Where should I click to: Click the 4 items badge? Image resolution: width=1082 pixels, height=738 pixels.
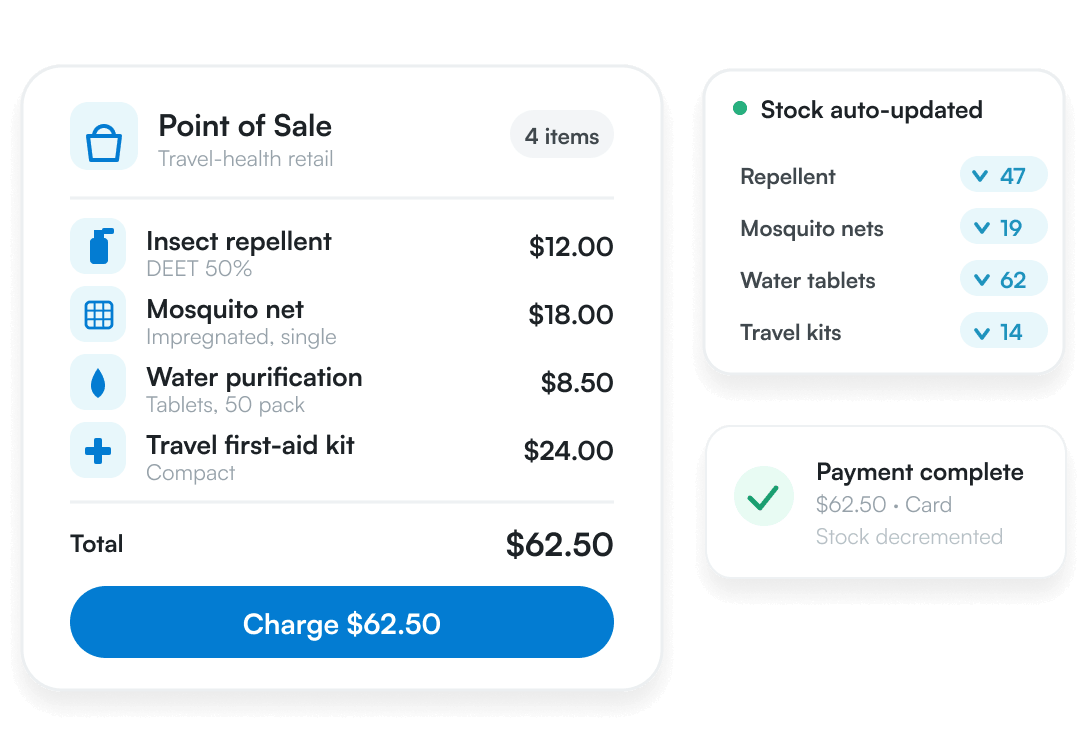coord(562,135)
